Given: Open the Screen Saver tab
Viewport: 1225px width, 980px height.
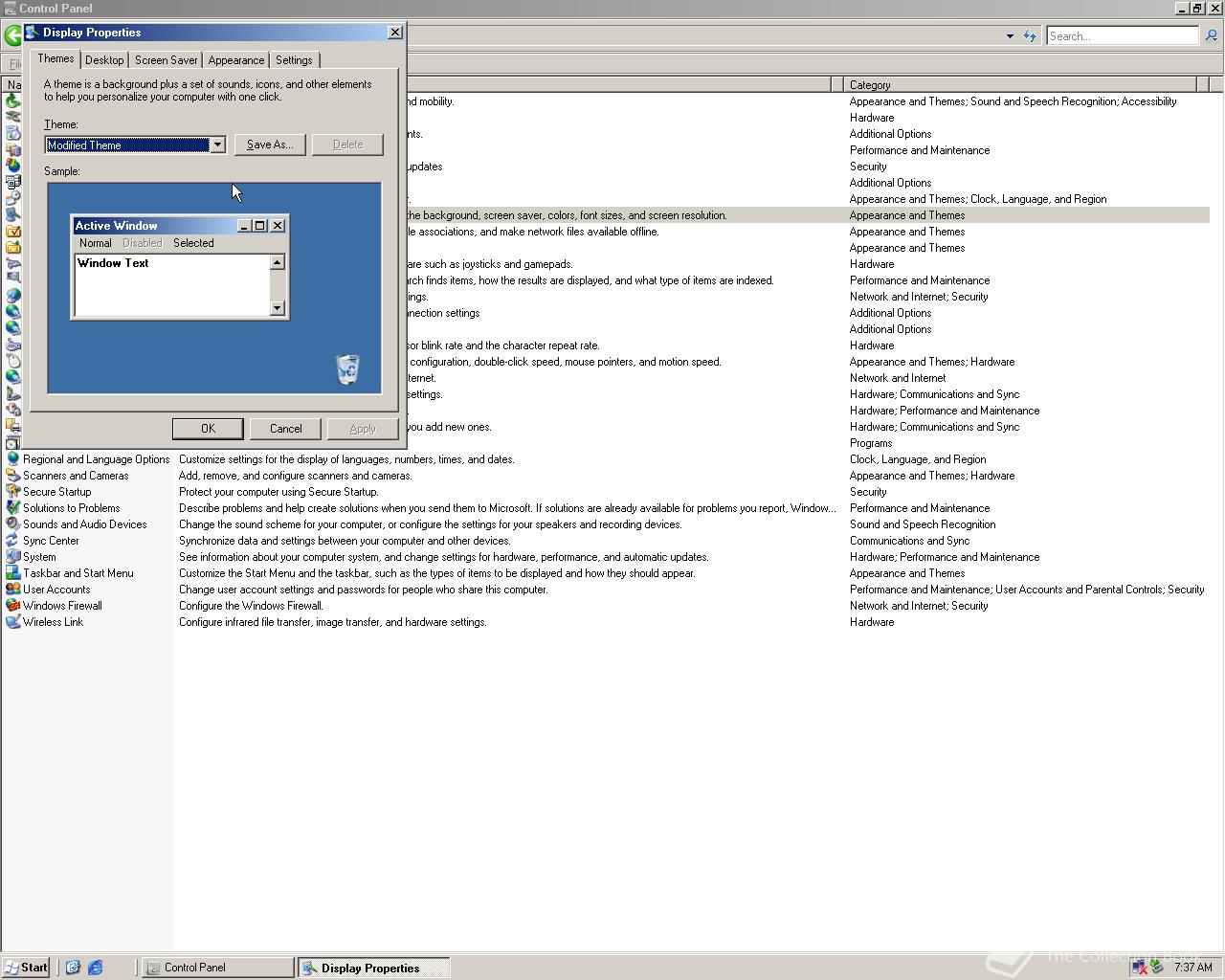Looking at the screenshot, I should point(166,60).
